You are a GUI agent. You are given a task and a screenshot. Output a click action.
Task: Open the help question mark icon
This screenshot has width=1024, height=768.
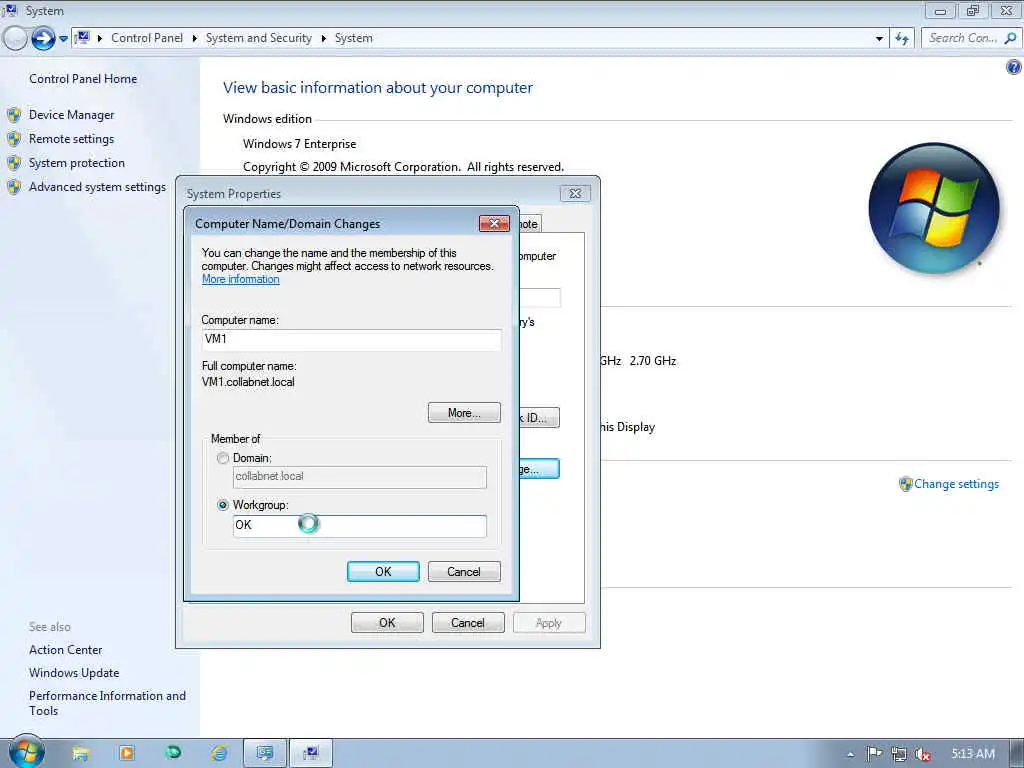click(x=1013, y=67)
